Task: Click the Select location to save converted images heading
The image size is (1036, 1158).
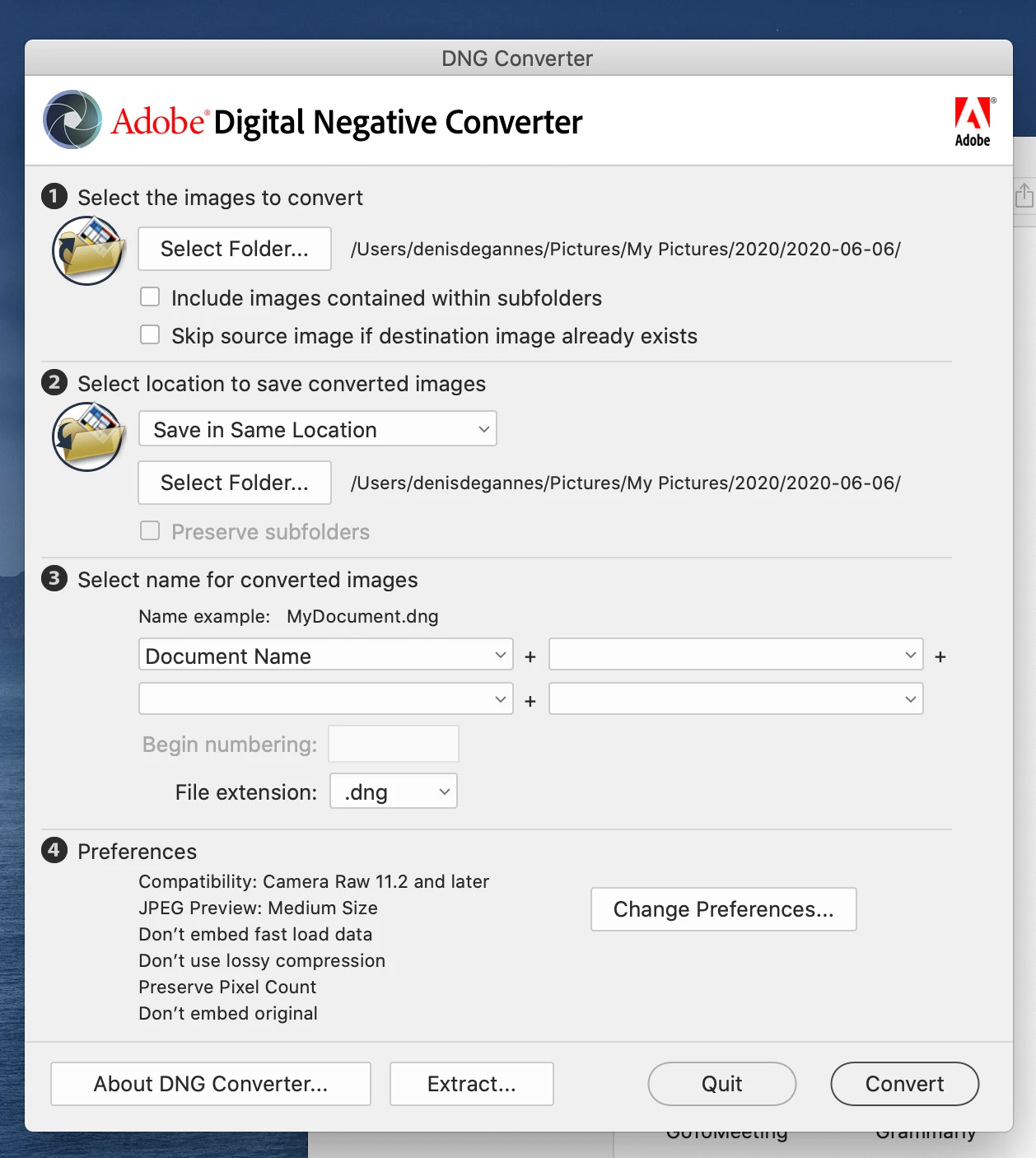Action: coord(282,384)
